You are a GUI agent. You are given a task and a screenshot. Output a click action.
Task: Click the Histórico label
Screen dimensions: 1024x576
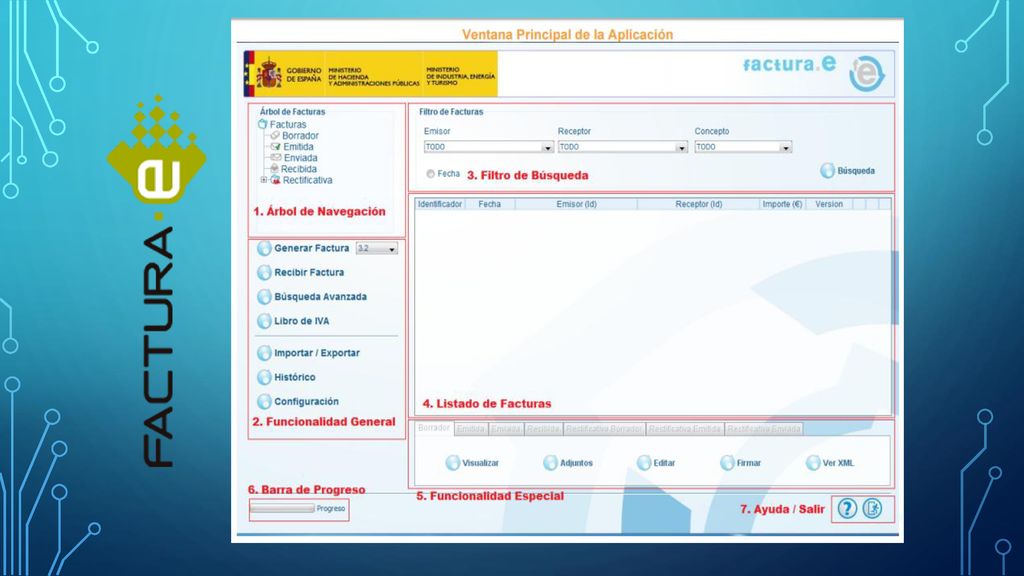tap(295, 377)
